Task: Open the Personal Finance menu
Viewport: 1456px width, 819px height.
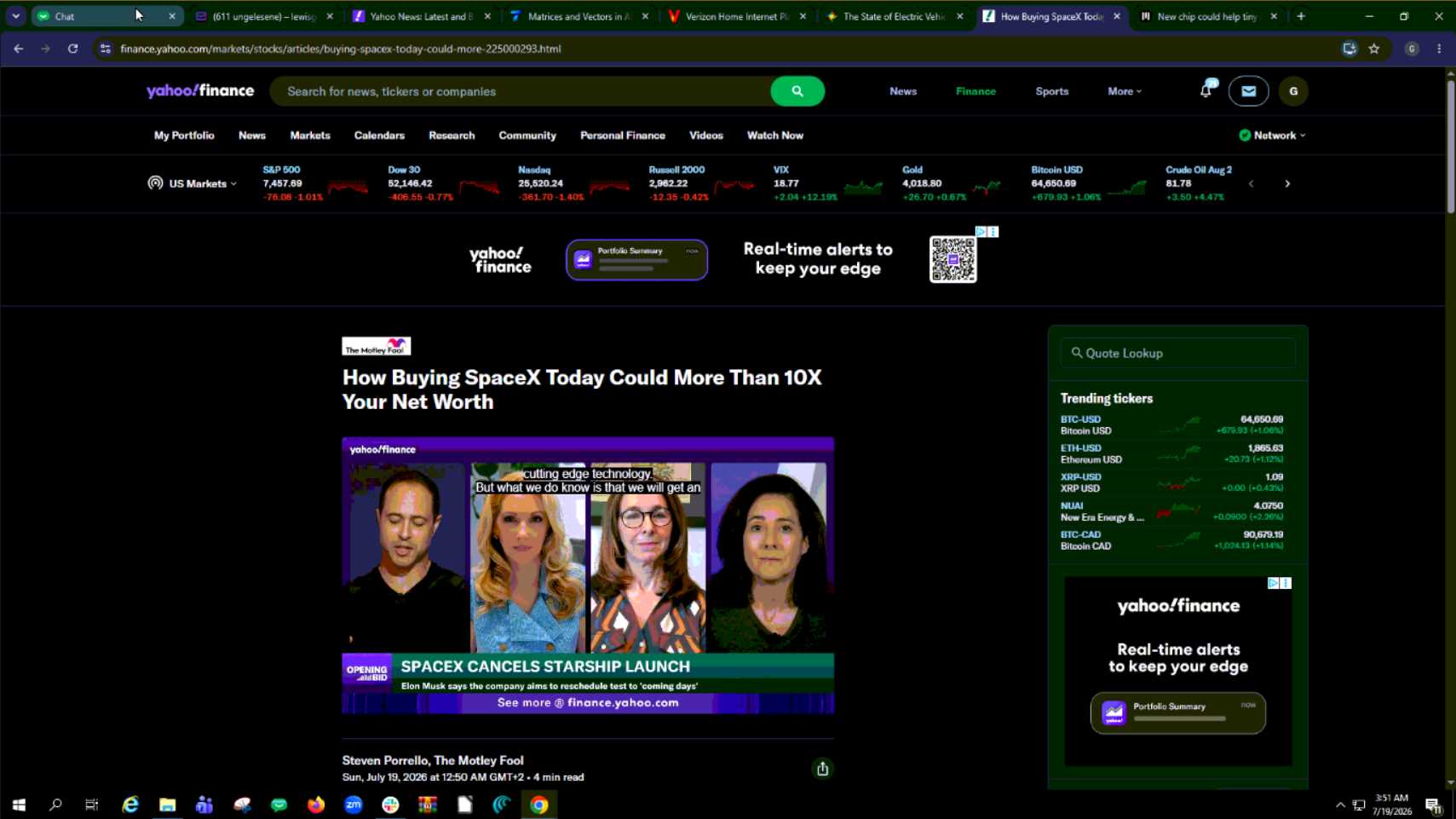Action: (x=623, y=136)
